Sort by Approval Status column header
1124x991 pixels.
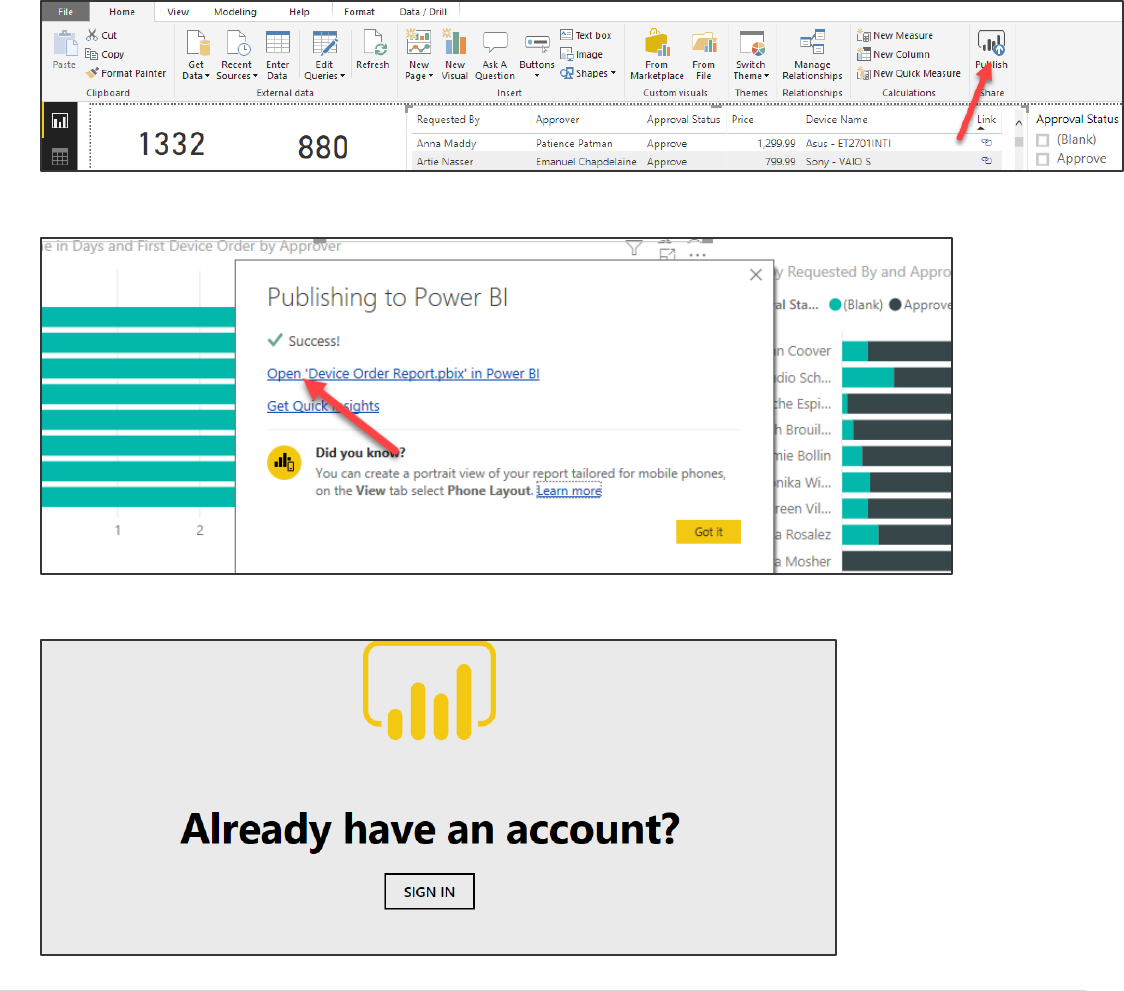pos(683,120)
